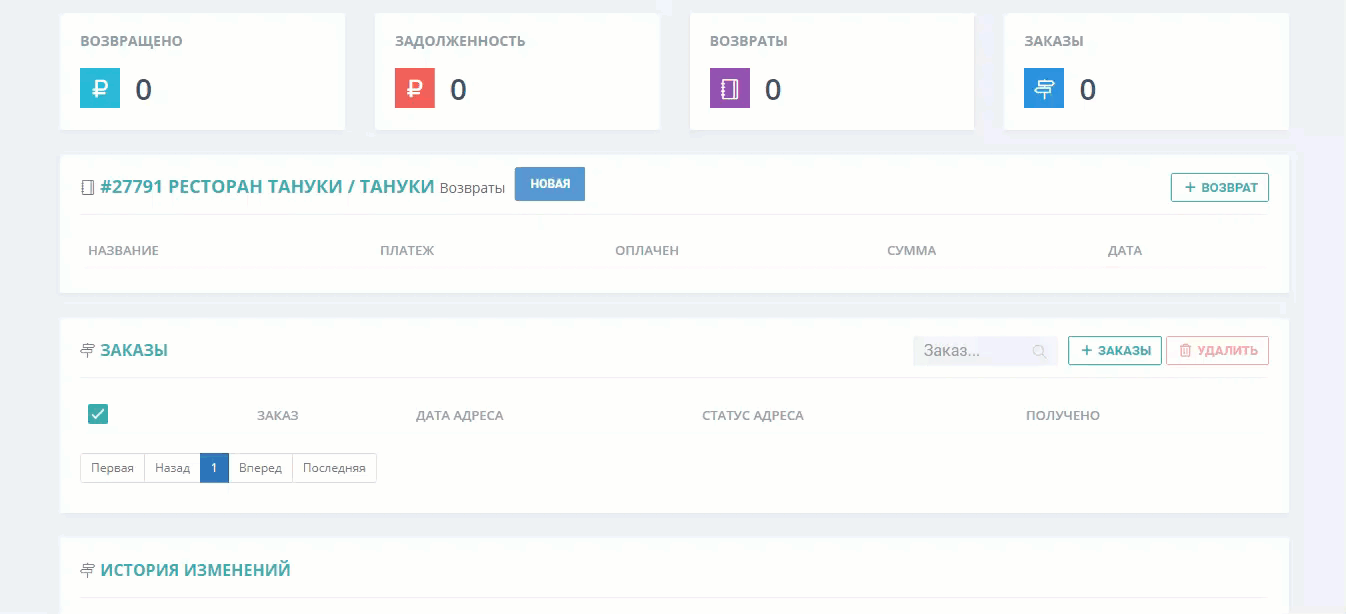Click the Дата column header in returns table
This screenshot has height=614, width=1346.
pyautogui.click(x=1125, y=250)
